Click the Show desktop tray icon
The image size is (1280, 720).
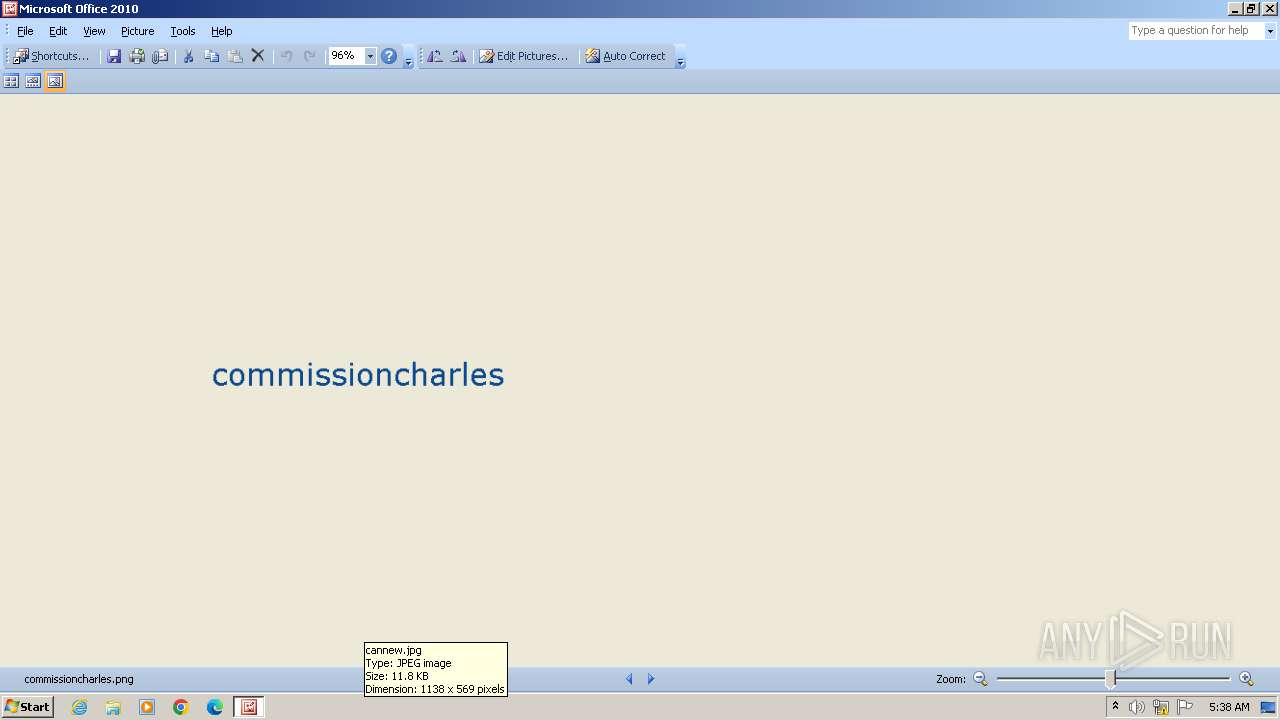1269,707
